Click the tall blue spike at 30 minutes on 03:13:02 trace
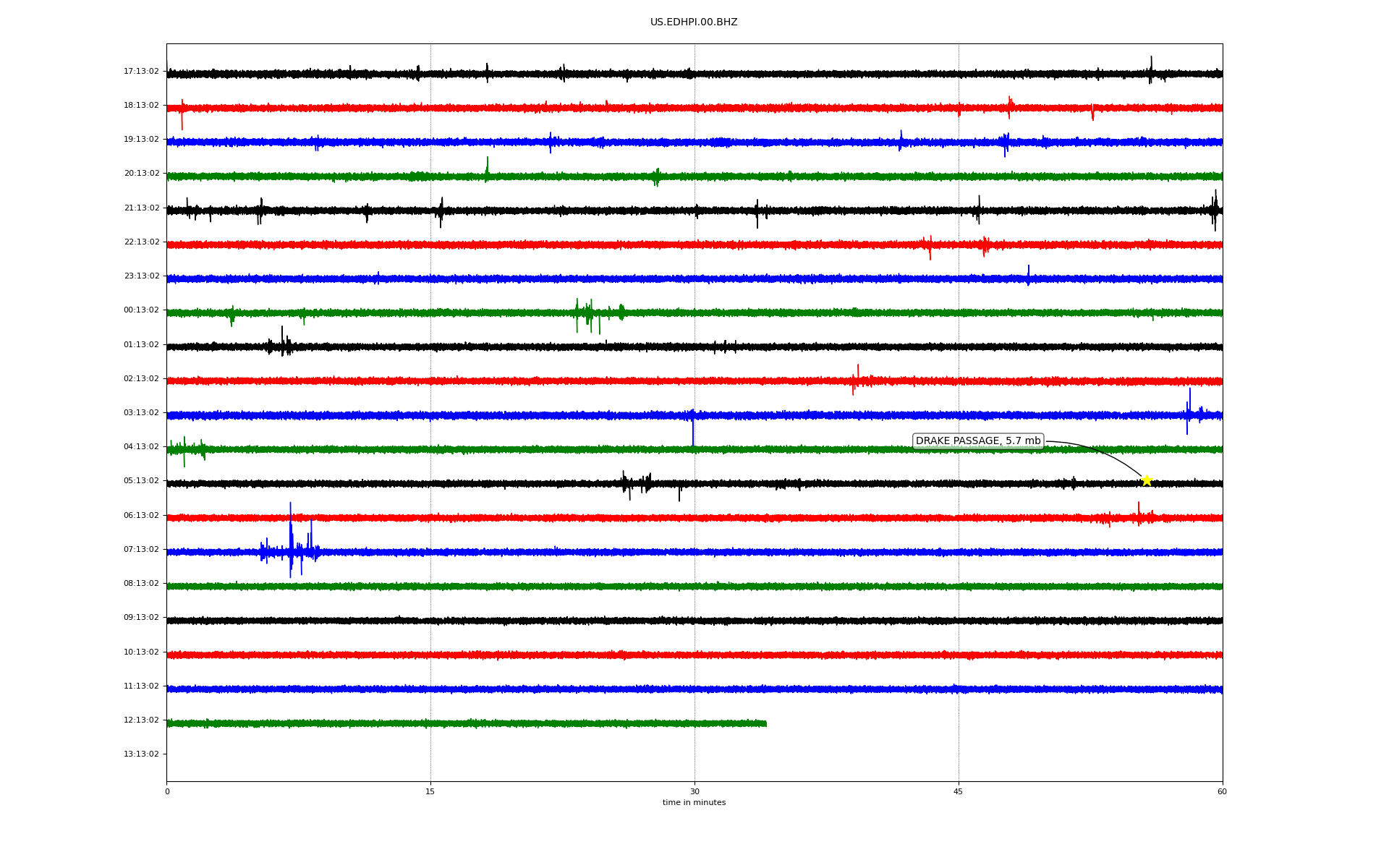Screen dimensions: 1389x868 click(693, 428)
